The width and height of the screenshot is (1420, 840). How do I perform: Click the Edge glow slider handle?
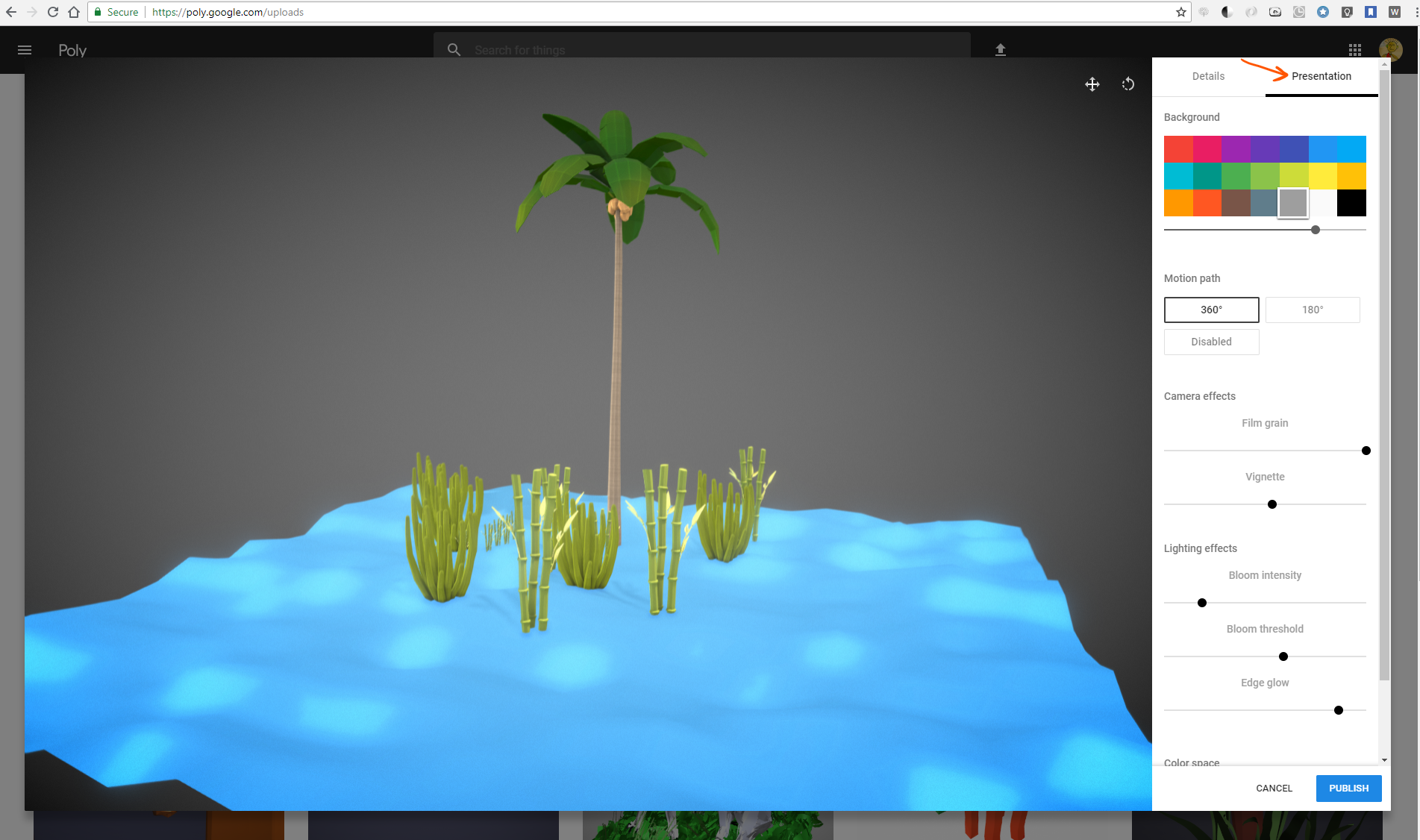coord(1339,710)
